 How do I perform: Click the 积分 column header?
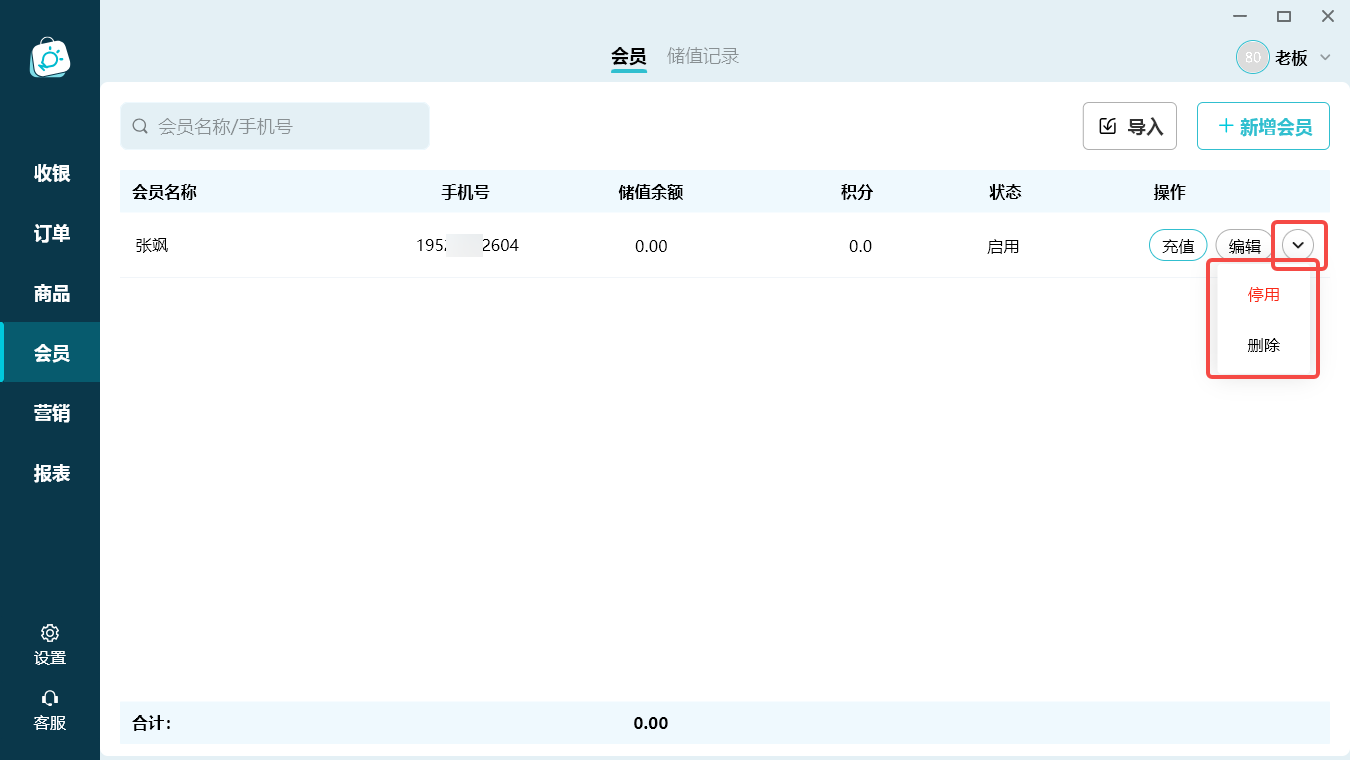857,192
